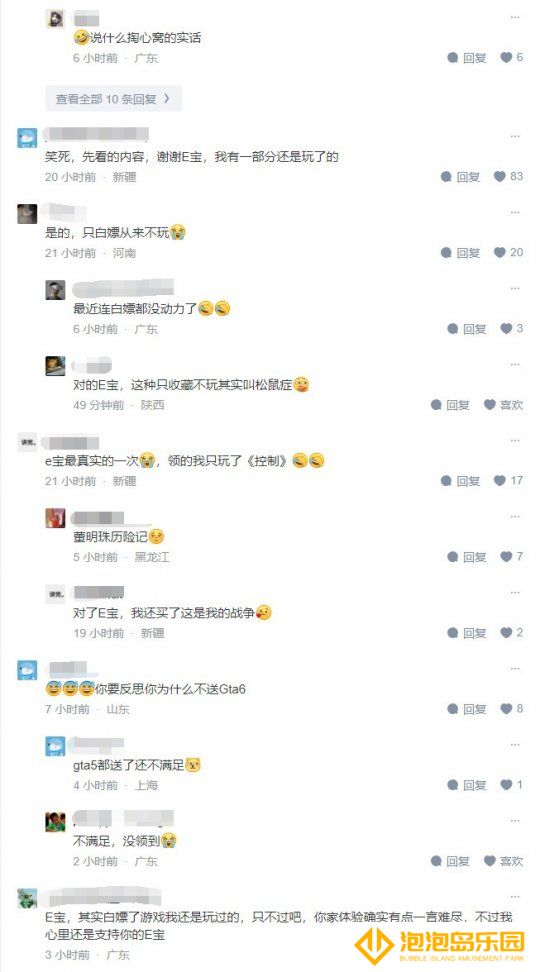The image size is (540, 972).
Task: Reply to the '说什么掏心窝的实话' comment
Action: click(x=467, y=58)
